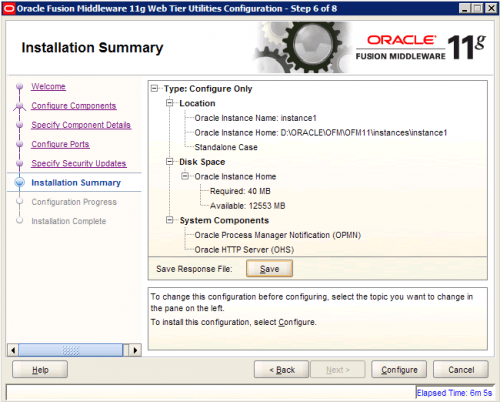The width and height of the screenshot is (500, 402).
Task: Click the Specify Component Details bullet icon
Action: click(20, 125)
